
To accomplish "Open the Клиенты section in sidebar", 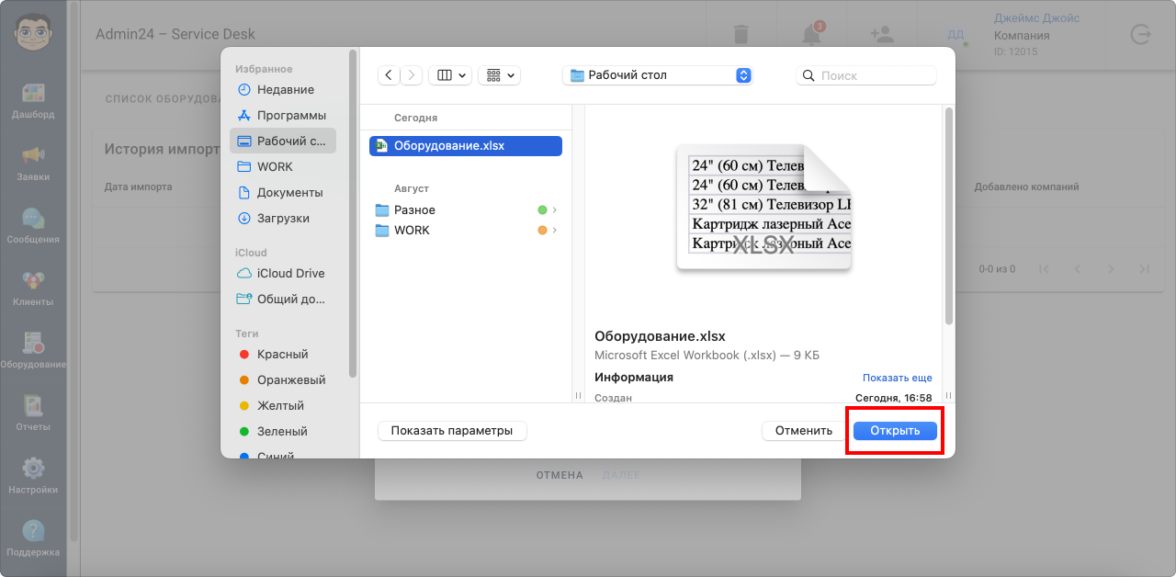I will [x=33, y=288].
